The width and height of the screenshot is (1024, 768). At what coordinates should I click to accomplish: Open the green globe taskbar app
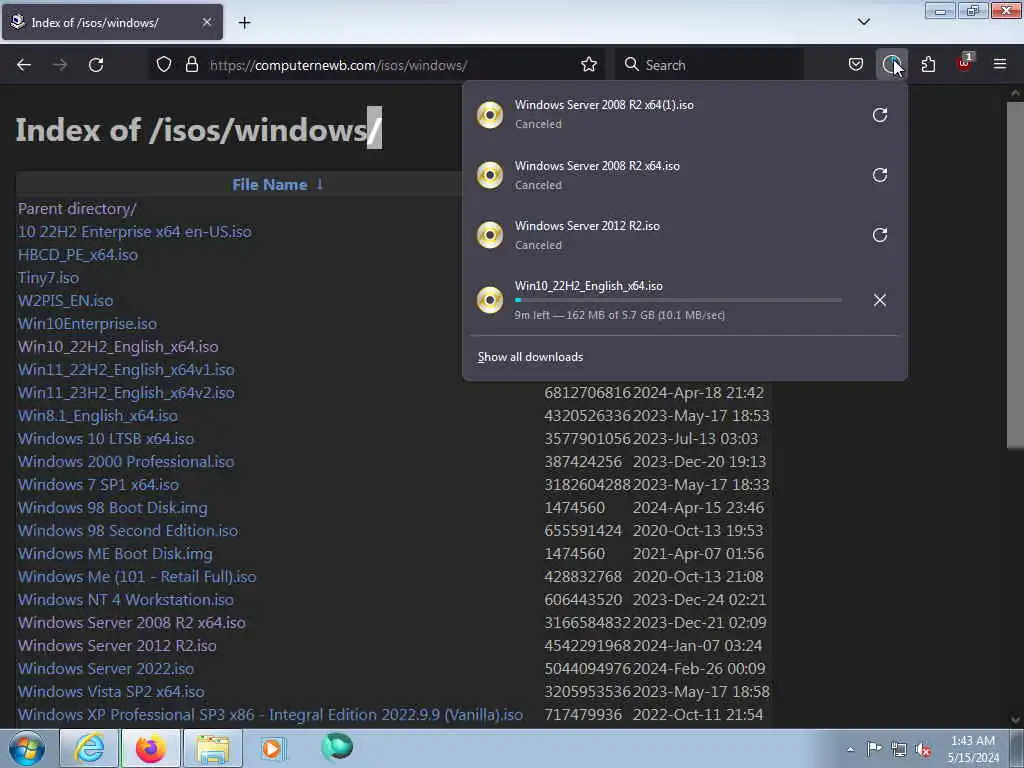337,747
